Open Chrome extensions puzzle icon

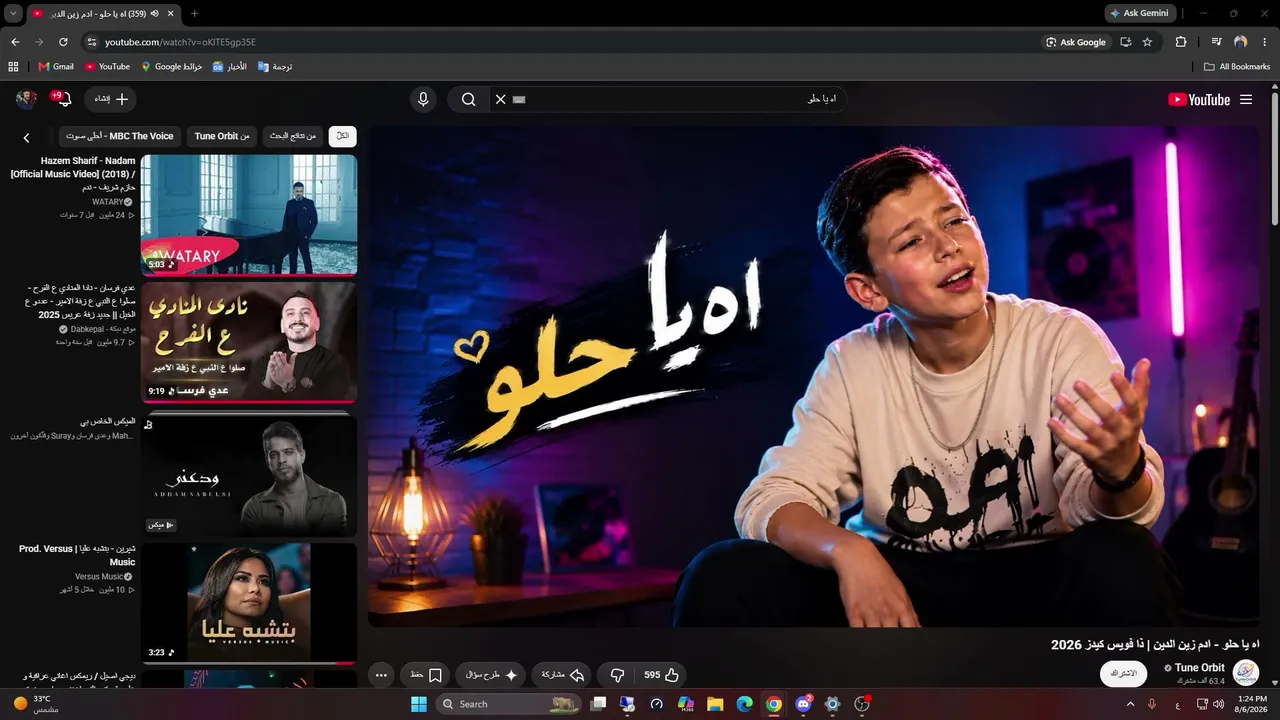(x=1181, y=42)
